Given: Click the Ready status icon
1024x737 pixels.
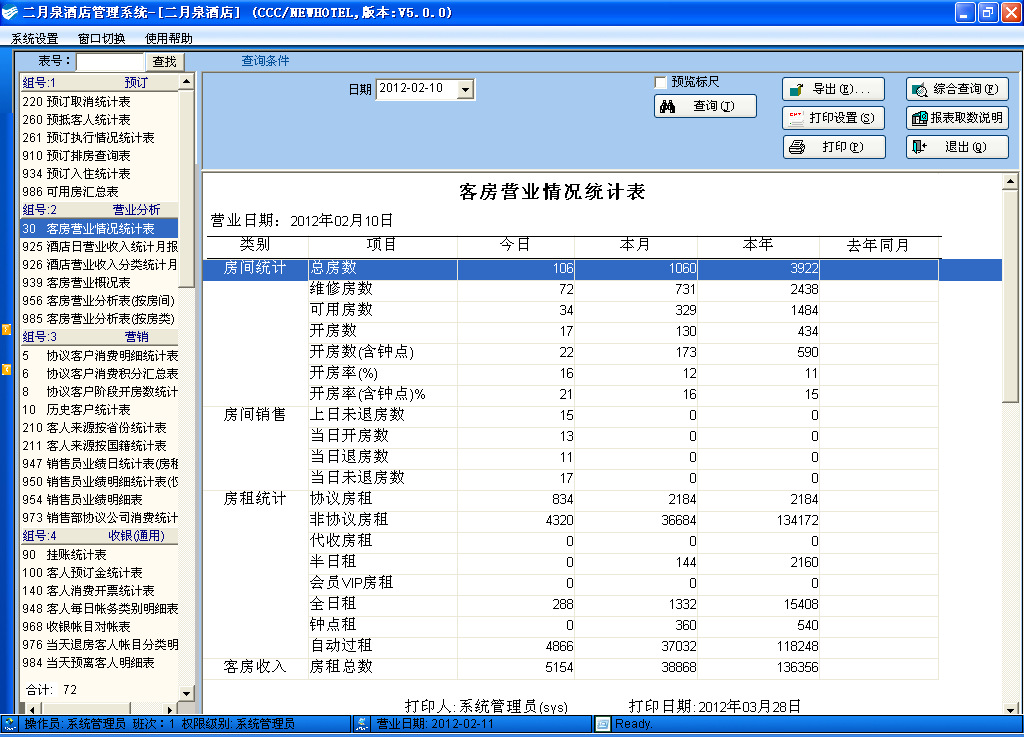Looking at the screenshot, I should [x=602, y=723].
